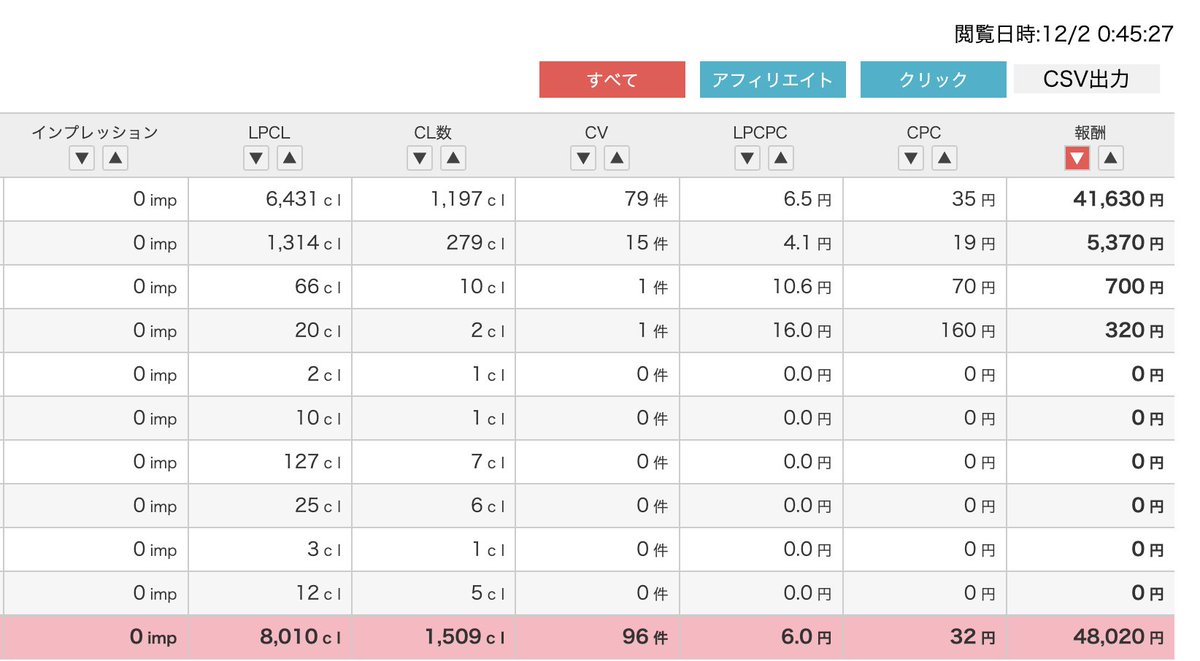Export data with CSV出力 button

(x=1086, y=79)
